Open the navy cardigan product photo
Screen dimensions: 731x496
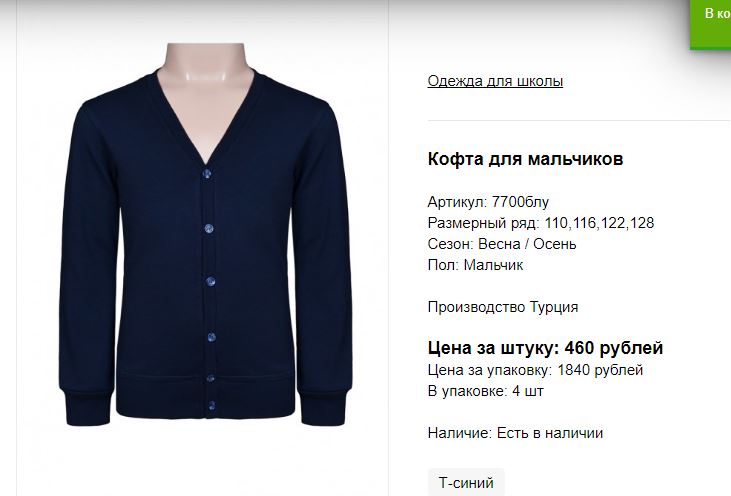[x=205, y=234]
